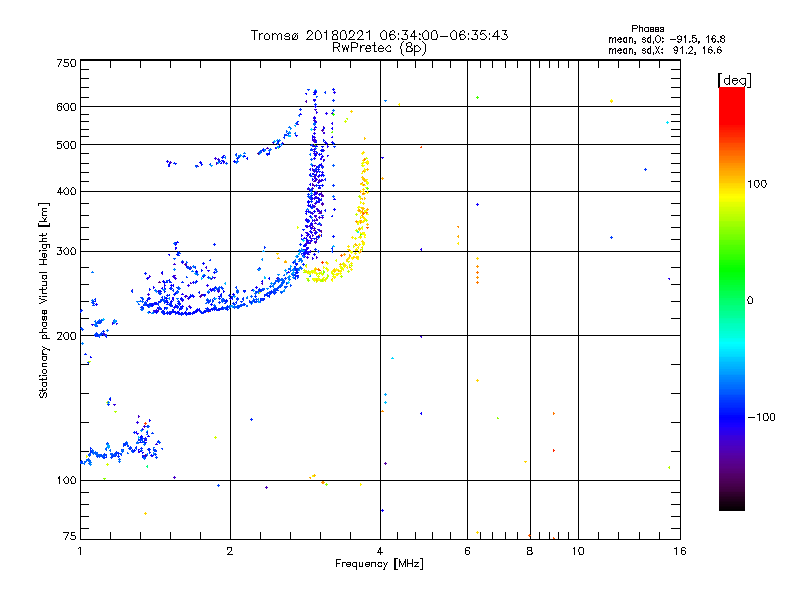Viewport: 800px width, 600px height.
Task: Click the 'Stationary phase Virtual Height [km]' axis title
Action: (x=44, y=300)
